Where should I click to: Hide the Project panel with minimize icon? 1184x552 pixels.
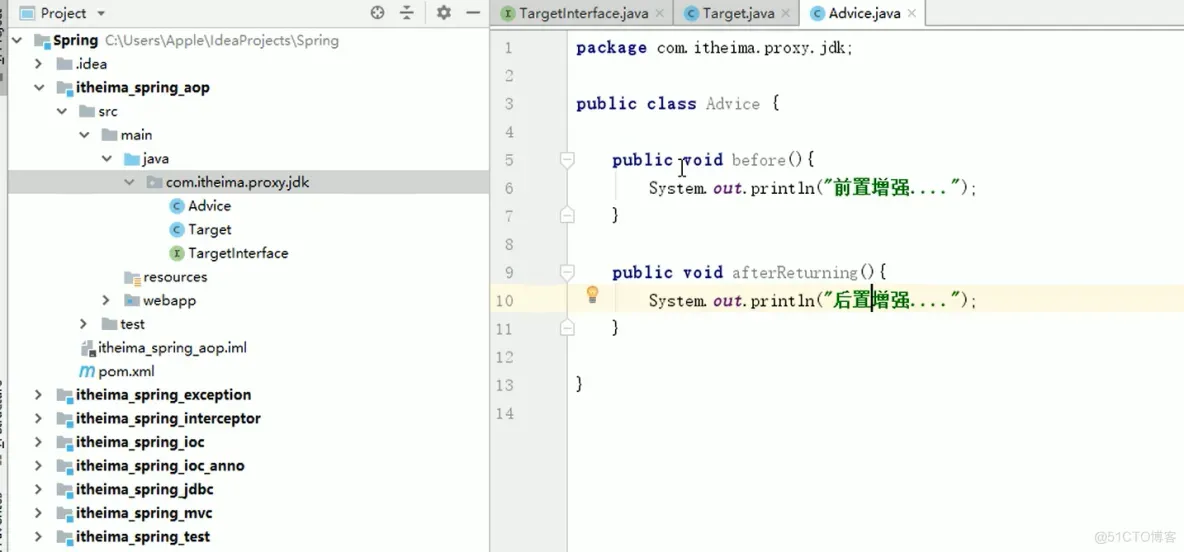click(473, 12)
